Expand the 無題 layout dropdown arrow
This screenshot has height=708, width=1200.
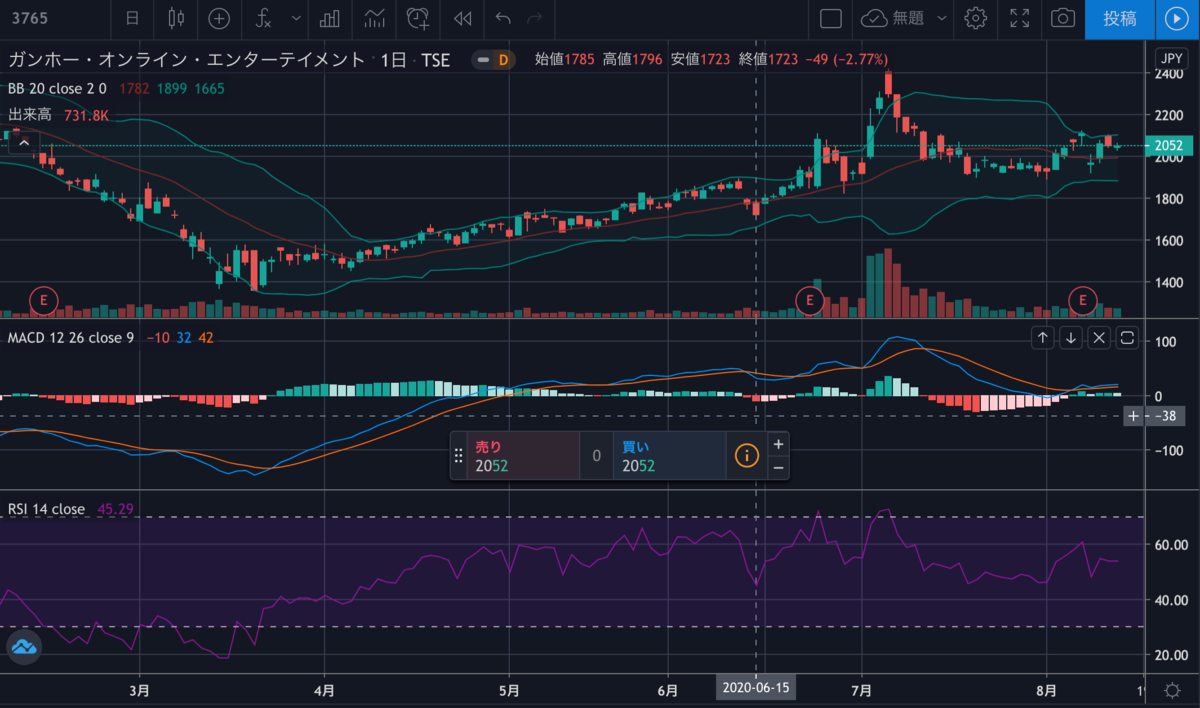(x=943, y=18)
